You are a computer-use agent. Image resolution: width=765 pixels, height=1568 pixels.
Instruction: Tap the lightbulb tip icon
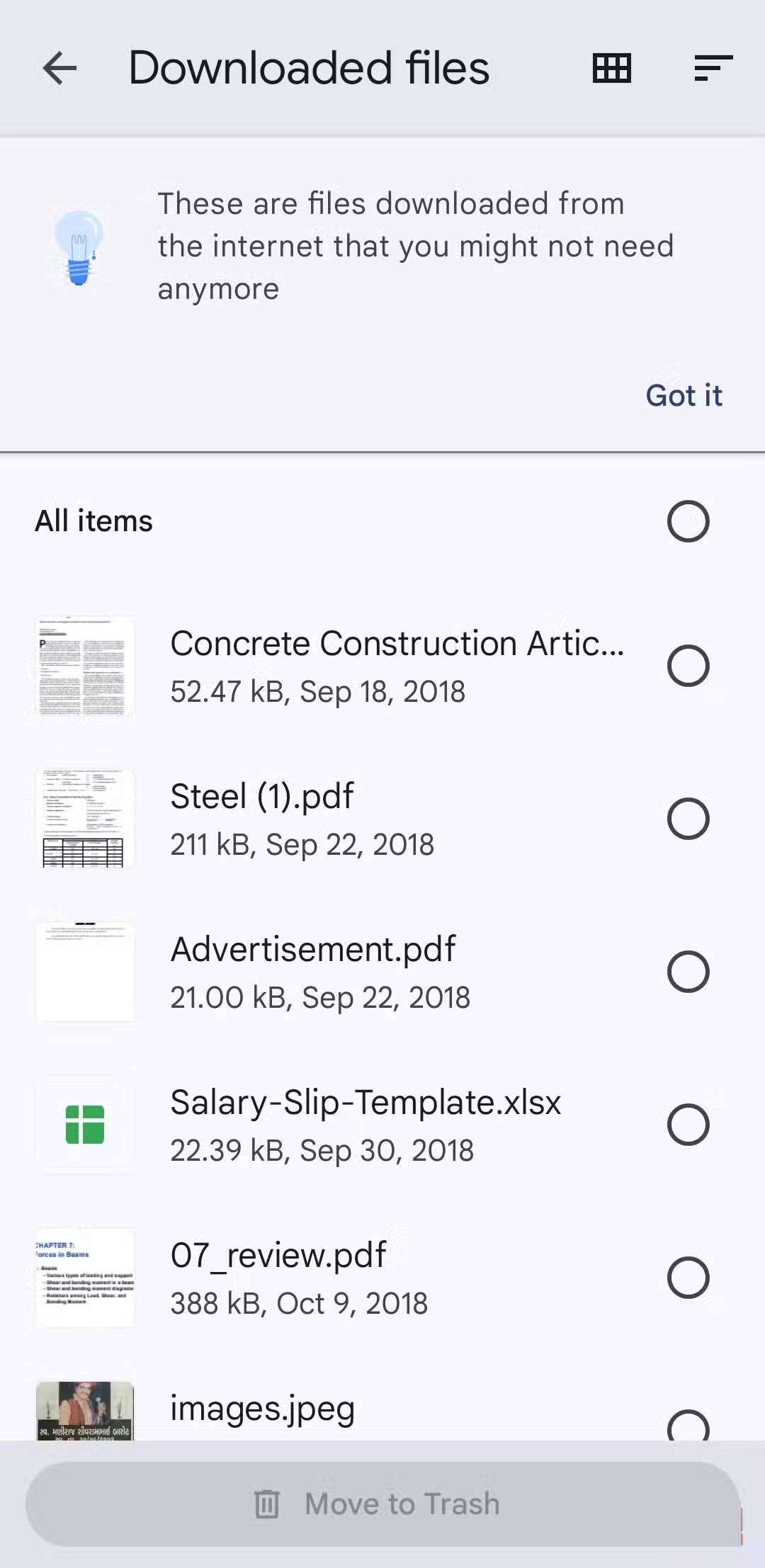[x=79, y=247]
